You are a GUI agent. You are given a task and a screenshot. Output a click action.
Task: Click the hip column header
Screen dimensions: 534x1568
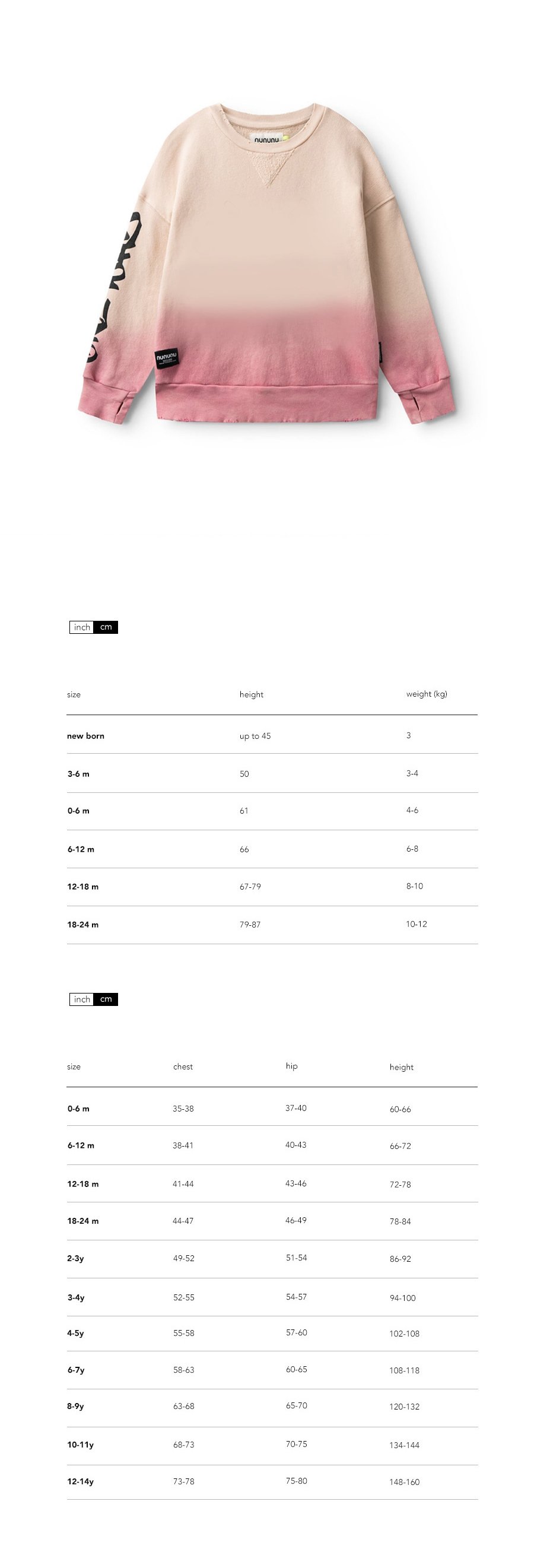(x=291, y=1066)
